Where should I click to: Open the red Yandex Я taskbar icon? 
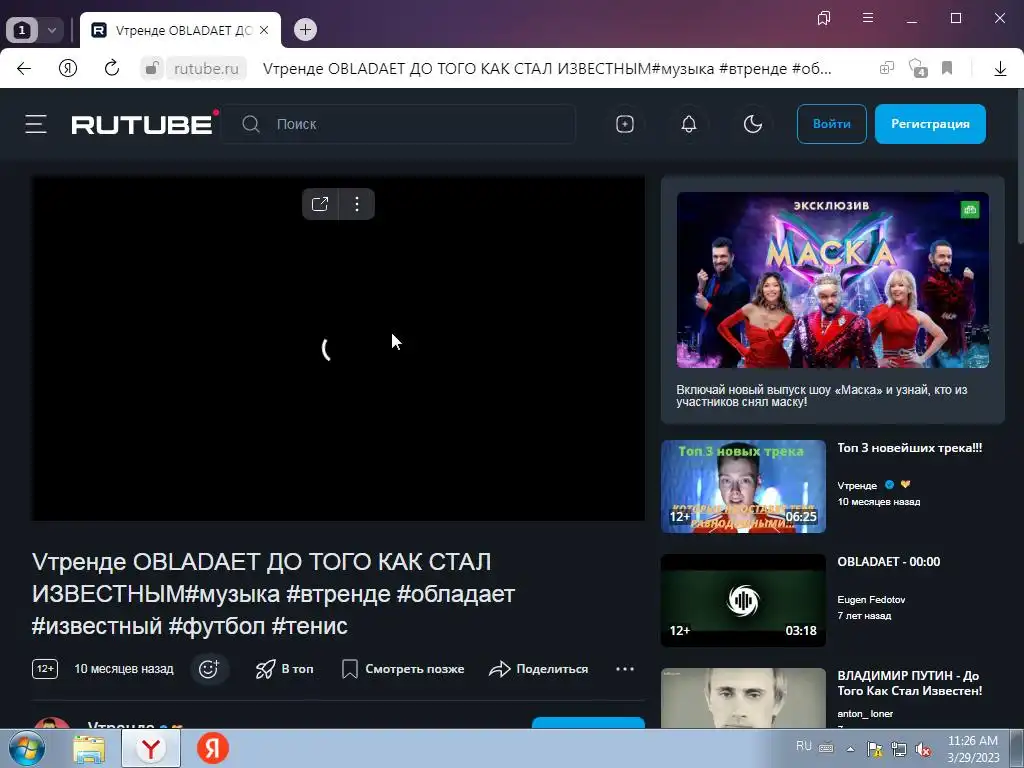click(x=213, y=748)
